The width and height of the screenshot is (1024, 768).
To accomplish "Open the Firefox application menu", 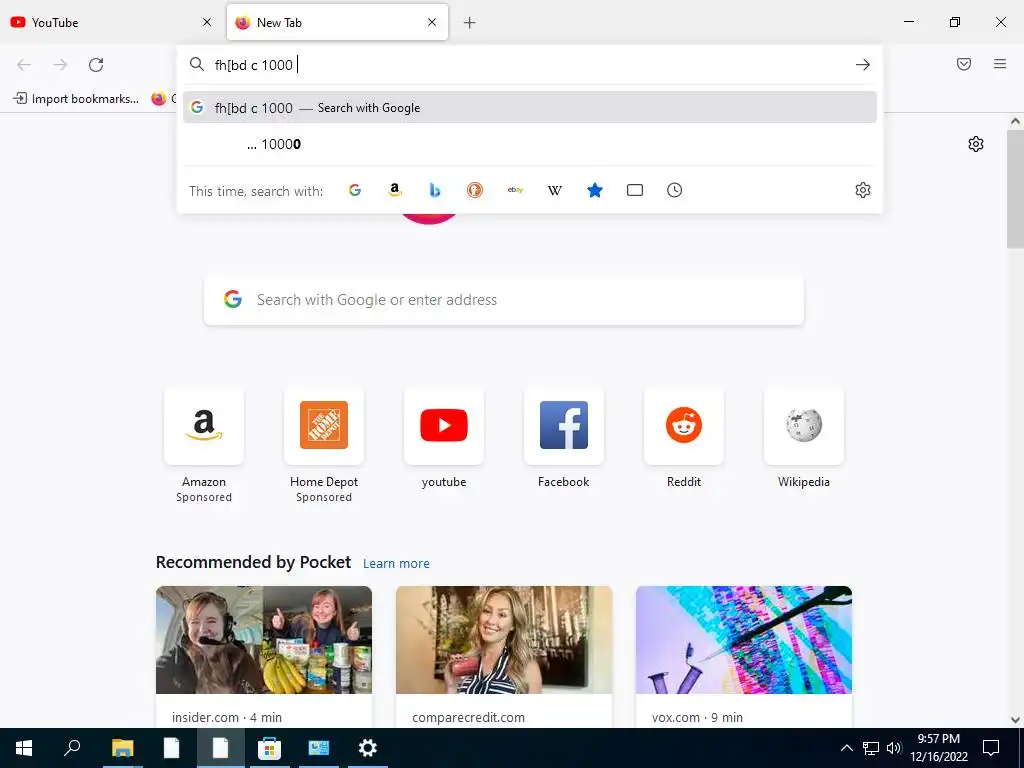I will click(x=1000, y=64).
